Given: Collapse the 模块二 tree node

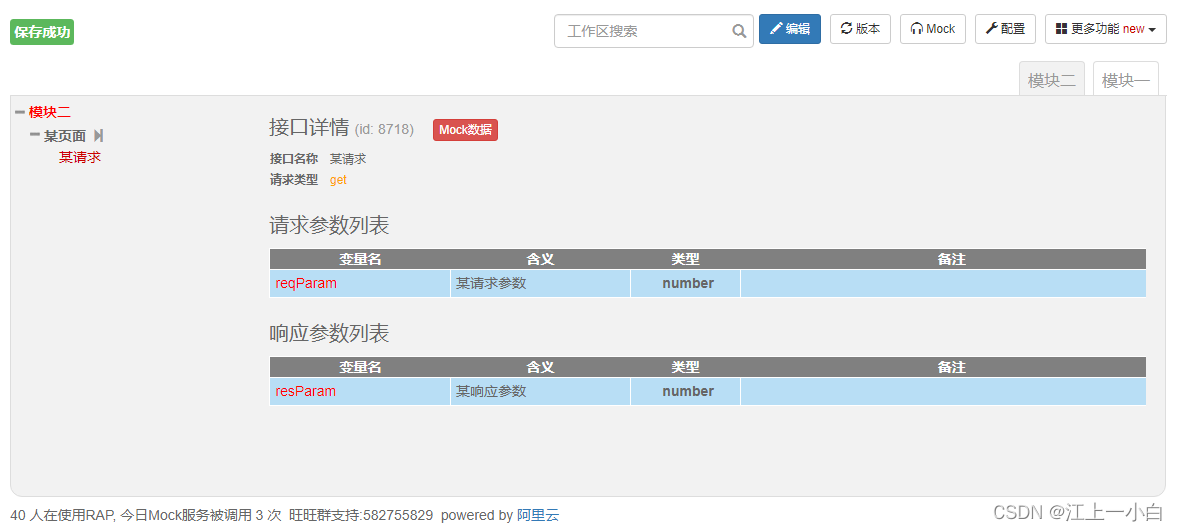Looking at the screenshot, I should (x=20, y=113).
